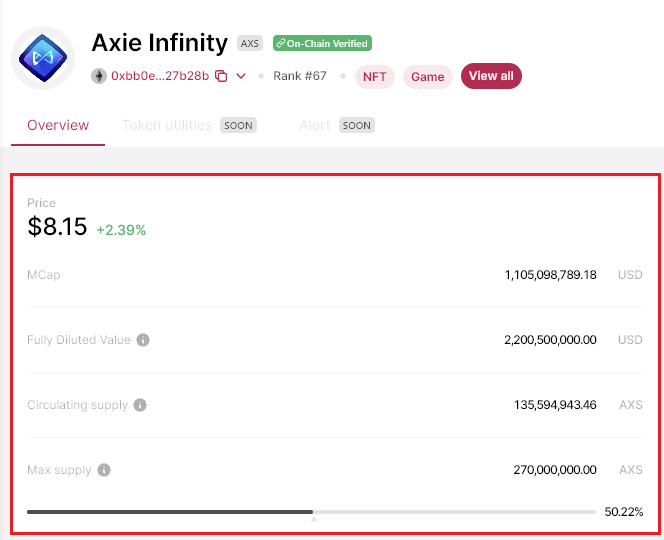
Task: Click the Axie Infinity token logo
Action: pyautogui.click(x=43, y=58)
